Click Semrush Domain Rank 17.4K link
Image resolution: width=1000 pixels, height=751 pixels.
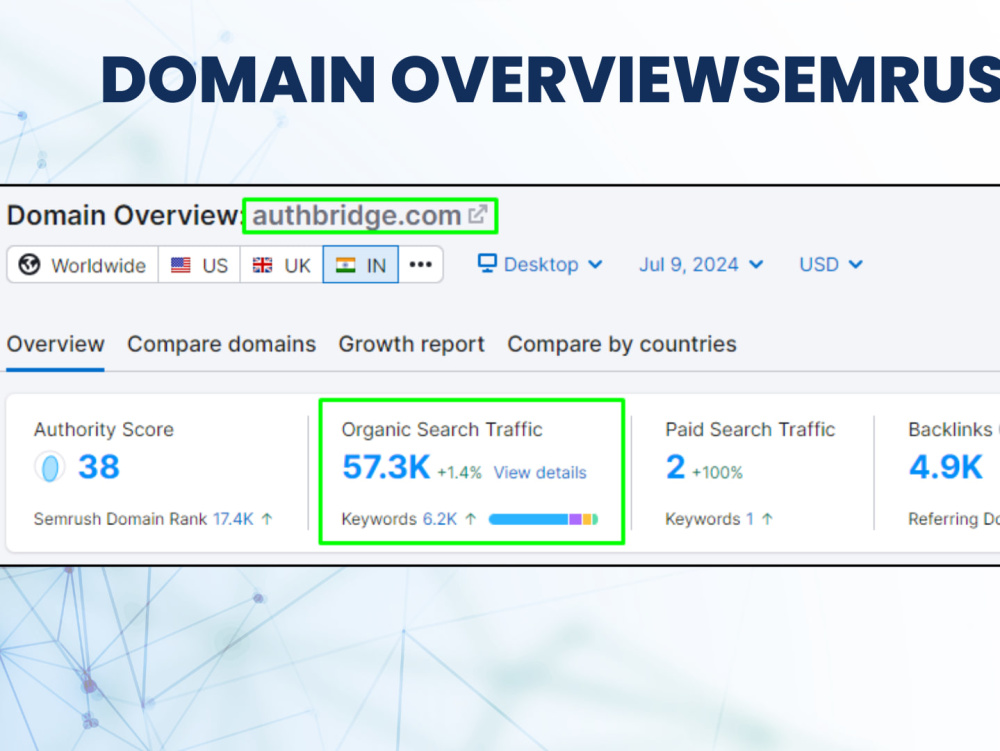pyautogui.click(x=233, y=519)
